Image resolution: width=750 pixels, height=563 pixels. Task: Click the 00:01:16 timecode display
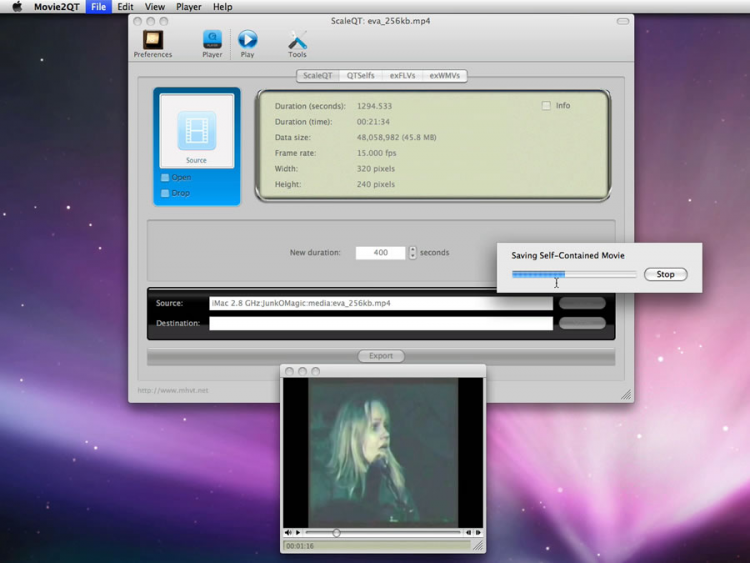(x=300, y=546)
